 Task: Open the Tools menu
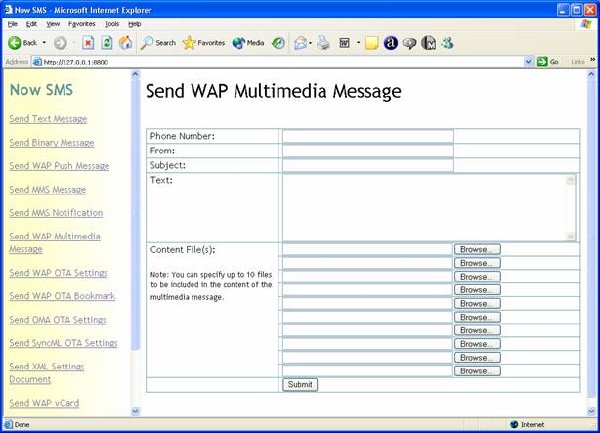tap(112, 24)
